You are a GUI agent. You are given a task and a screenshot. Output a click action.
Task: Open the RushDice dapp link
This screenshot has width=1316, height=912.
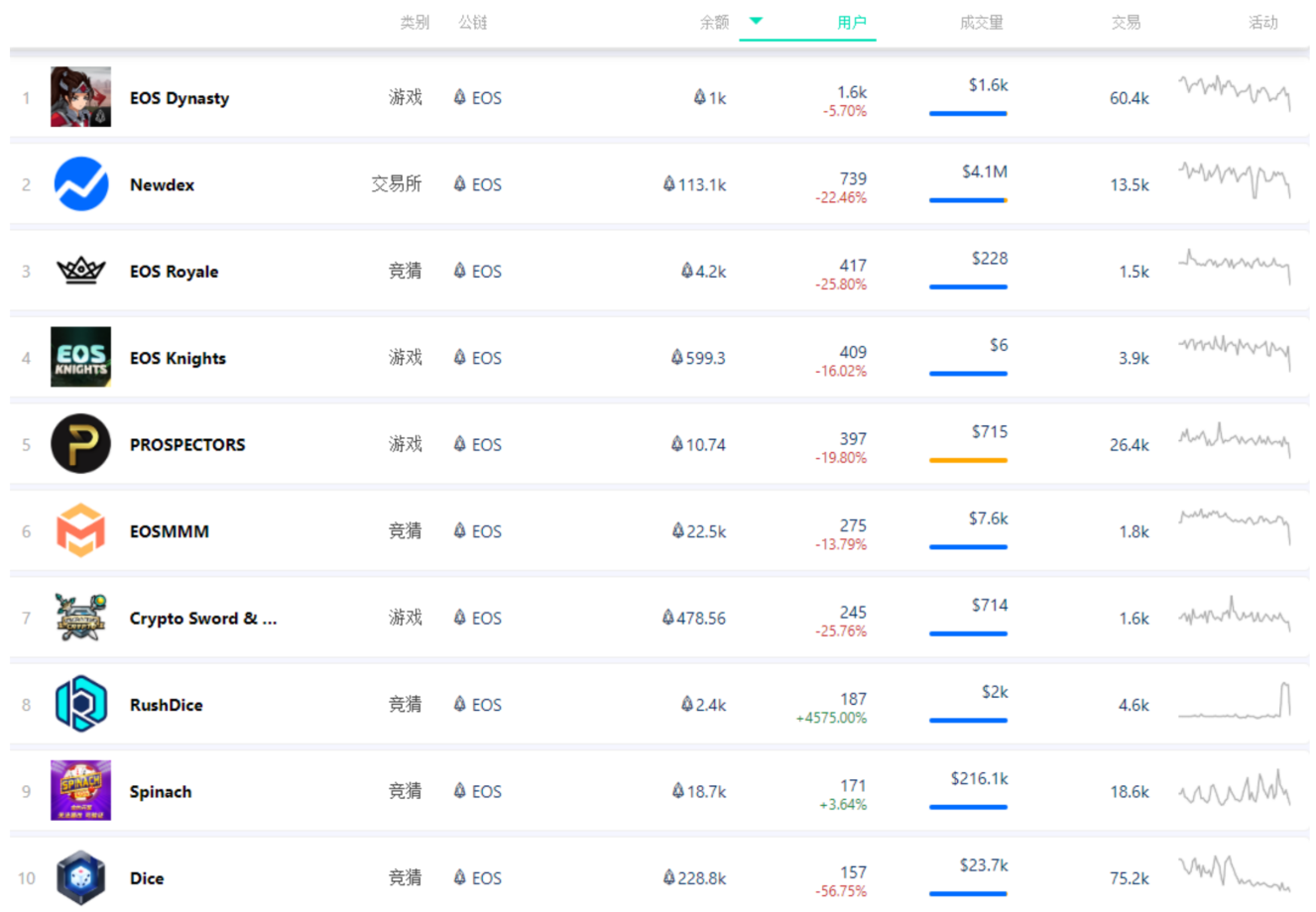pos(166,705)
